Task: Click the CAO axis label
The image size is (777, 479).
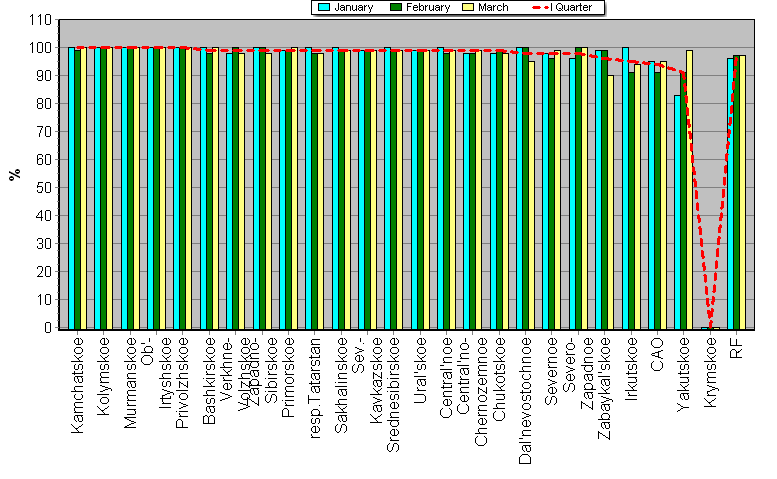Action: click(657, 355)
